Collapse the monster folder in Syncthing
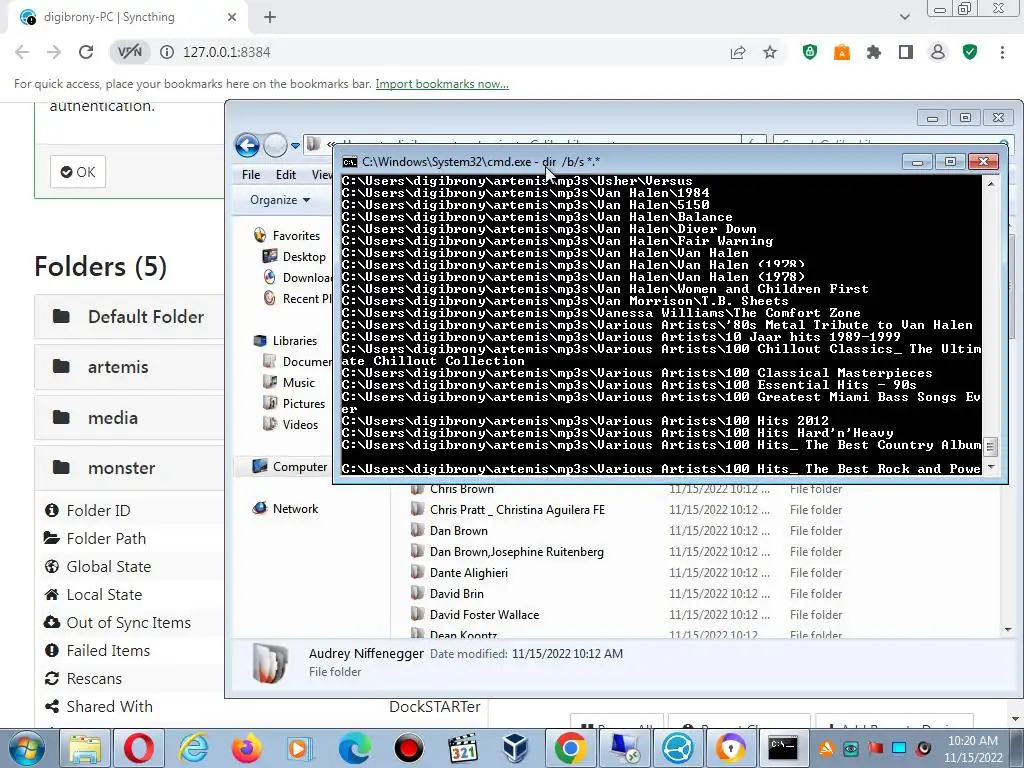The height and width of the screenshot is (768, 1024). [x=129, y=468]
